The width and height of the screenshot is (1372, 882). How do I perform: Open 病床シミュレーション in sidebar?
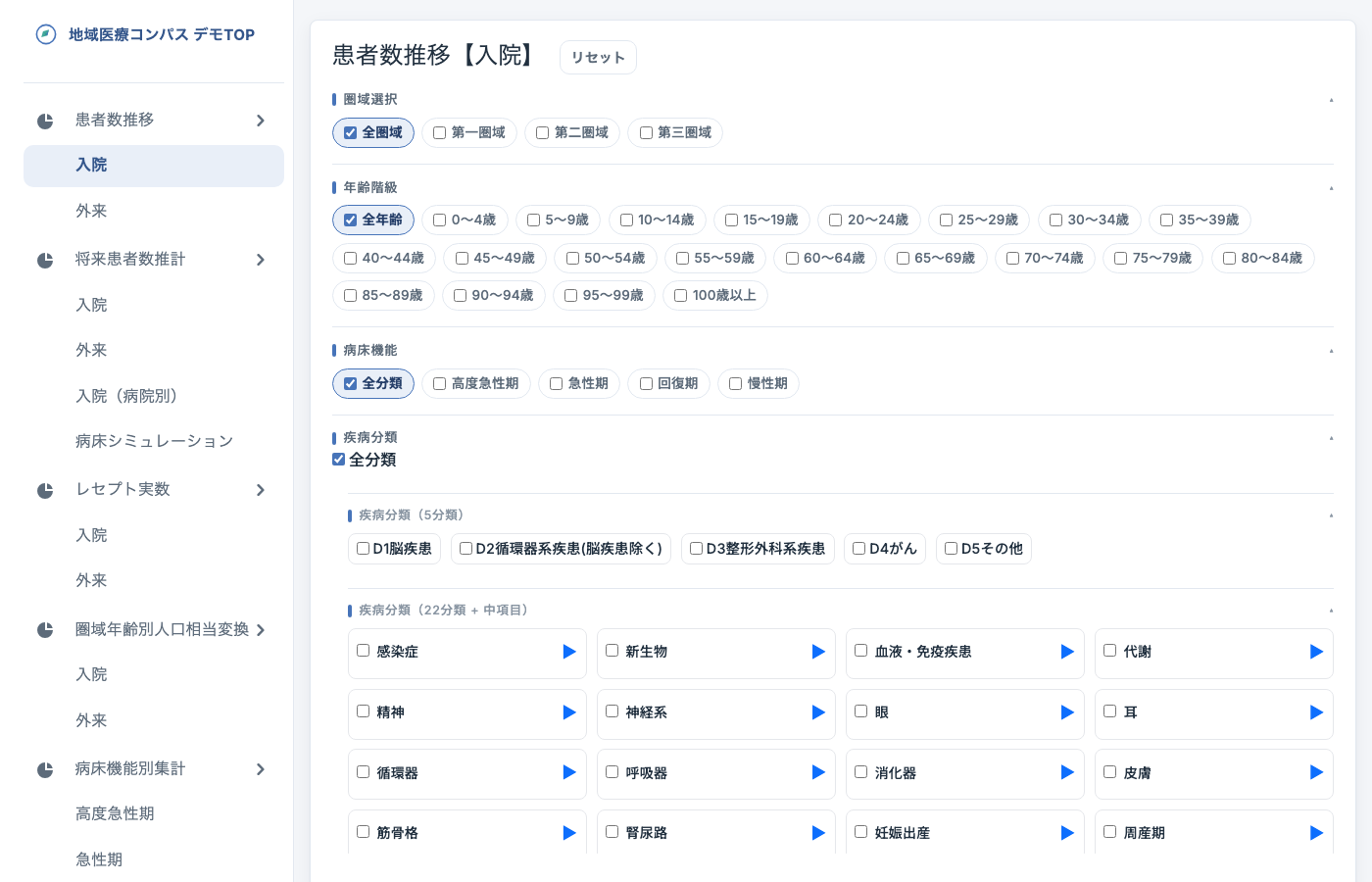coord(154,442)
